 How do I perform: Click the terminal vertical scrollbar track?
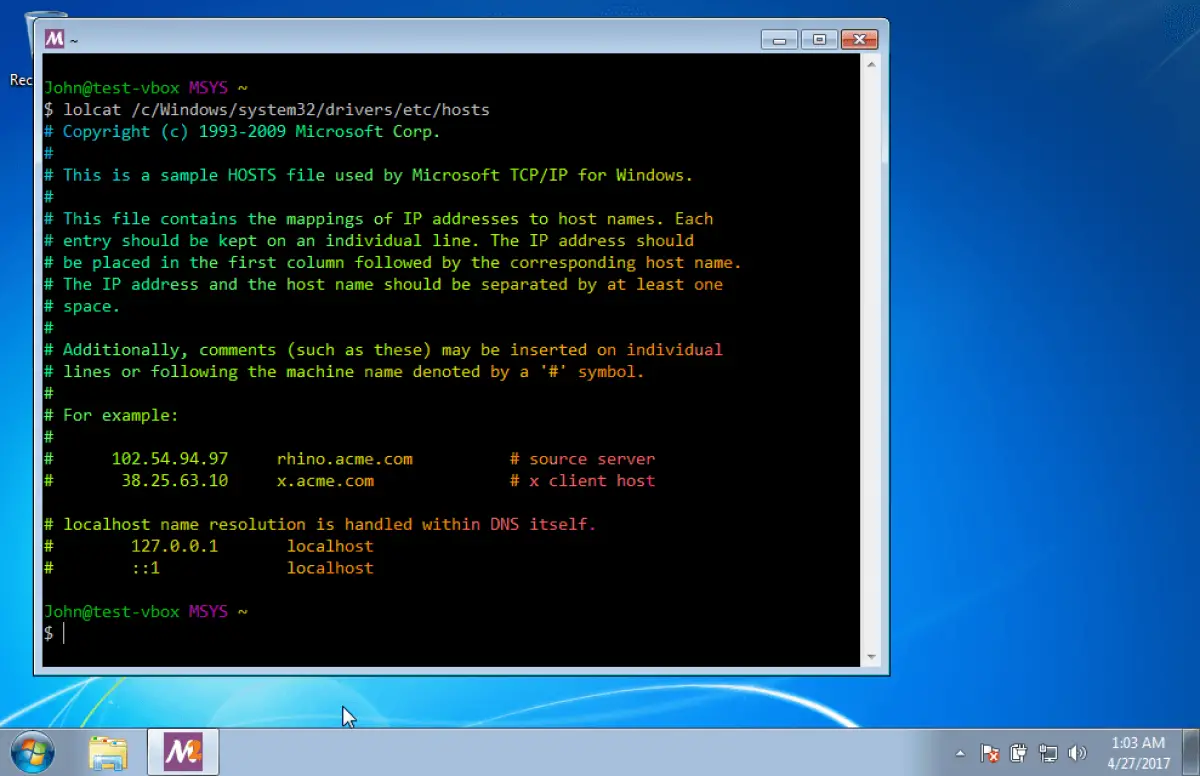(x=870, y=360)
